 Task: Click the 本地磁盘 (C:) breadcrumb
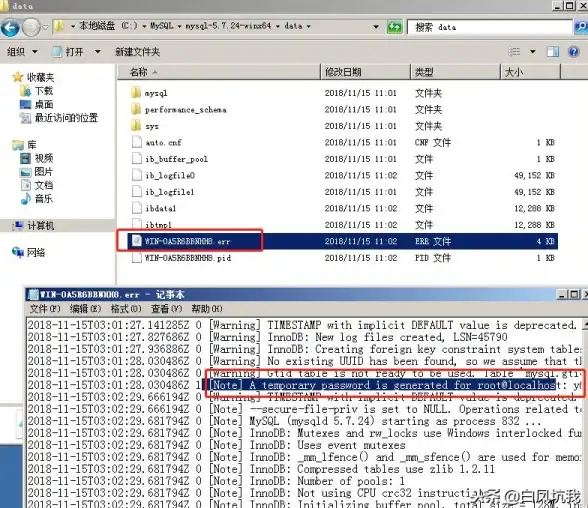[x=108, y=26]
